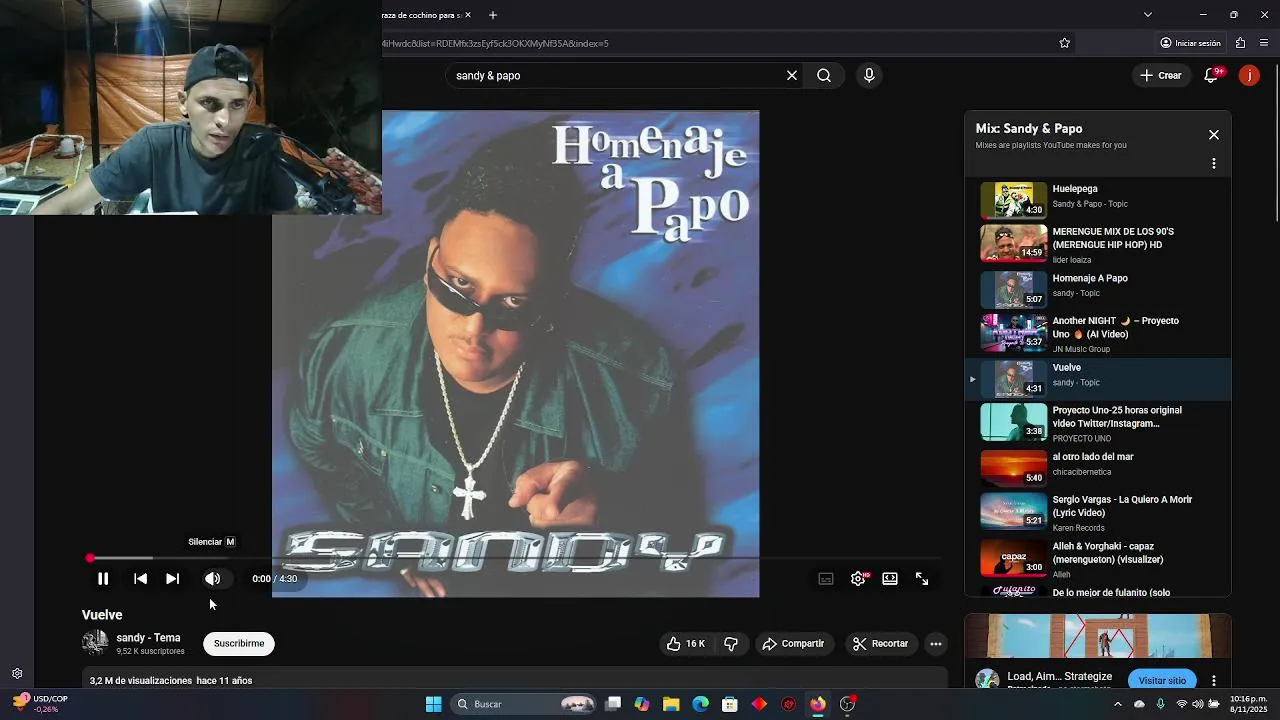Click taskbar Buscar search box
This screenshot has height=720, width=1280.
coord(525,704)
